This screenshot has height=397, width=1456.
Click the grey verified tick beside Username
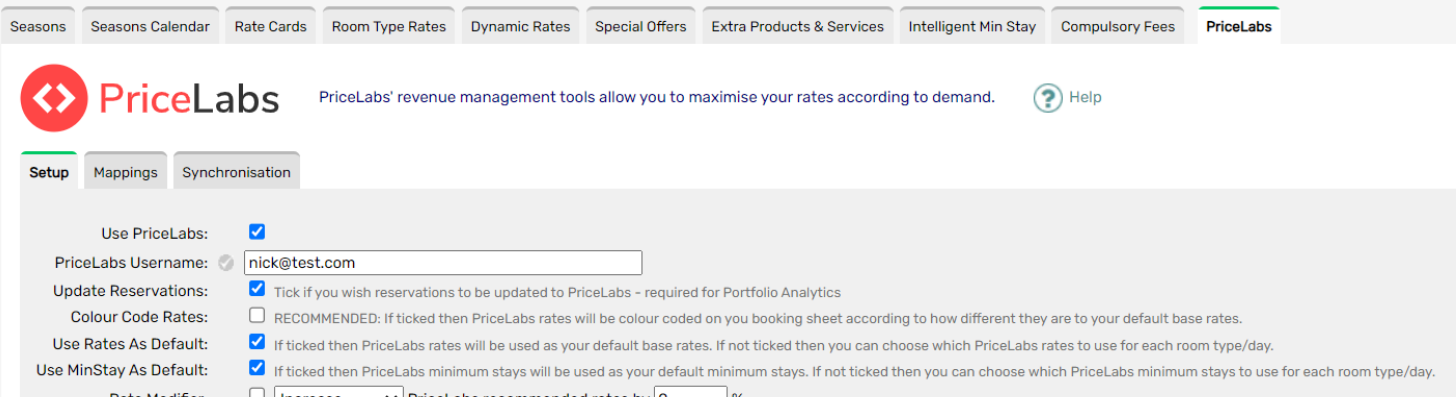226,263
